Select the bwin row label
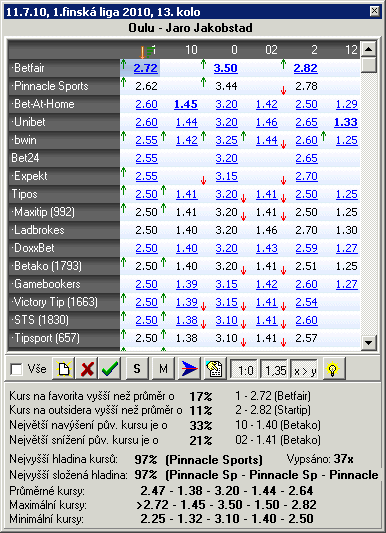The width and height of the screenshot is (386, 533). [x=64, y=140]
